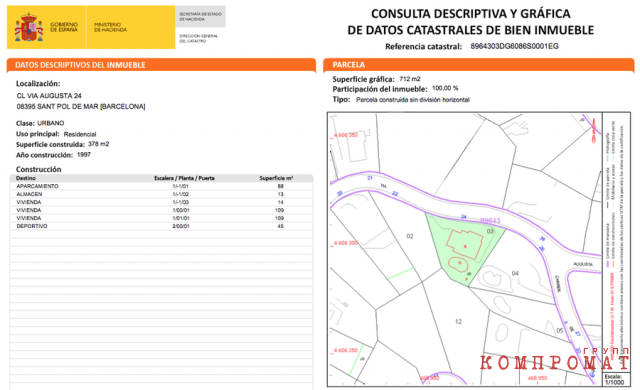Image resolution: width=640 pixels, height=390 pixels.
Task: Click construction year '1997'
Action: [84, 155]
